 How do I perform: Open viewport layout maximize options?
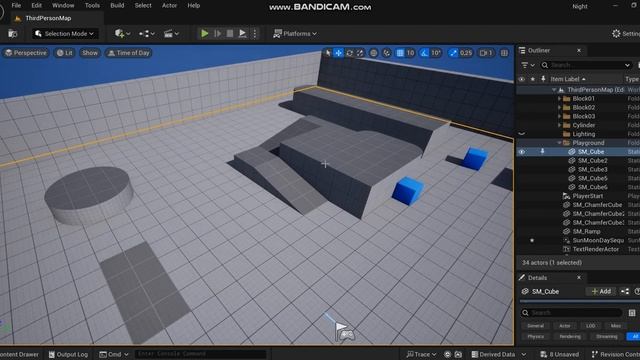(504, 53)
